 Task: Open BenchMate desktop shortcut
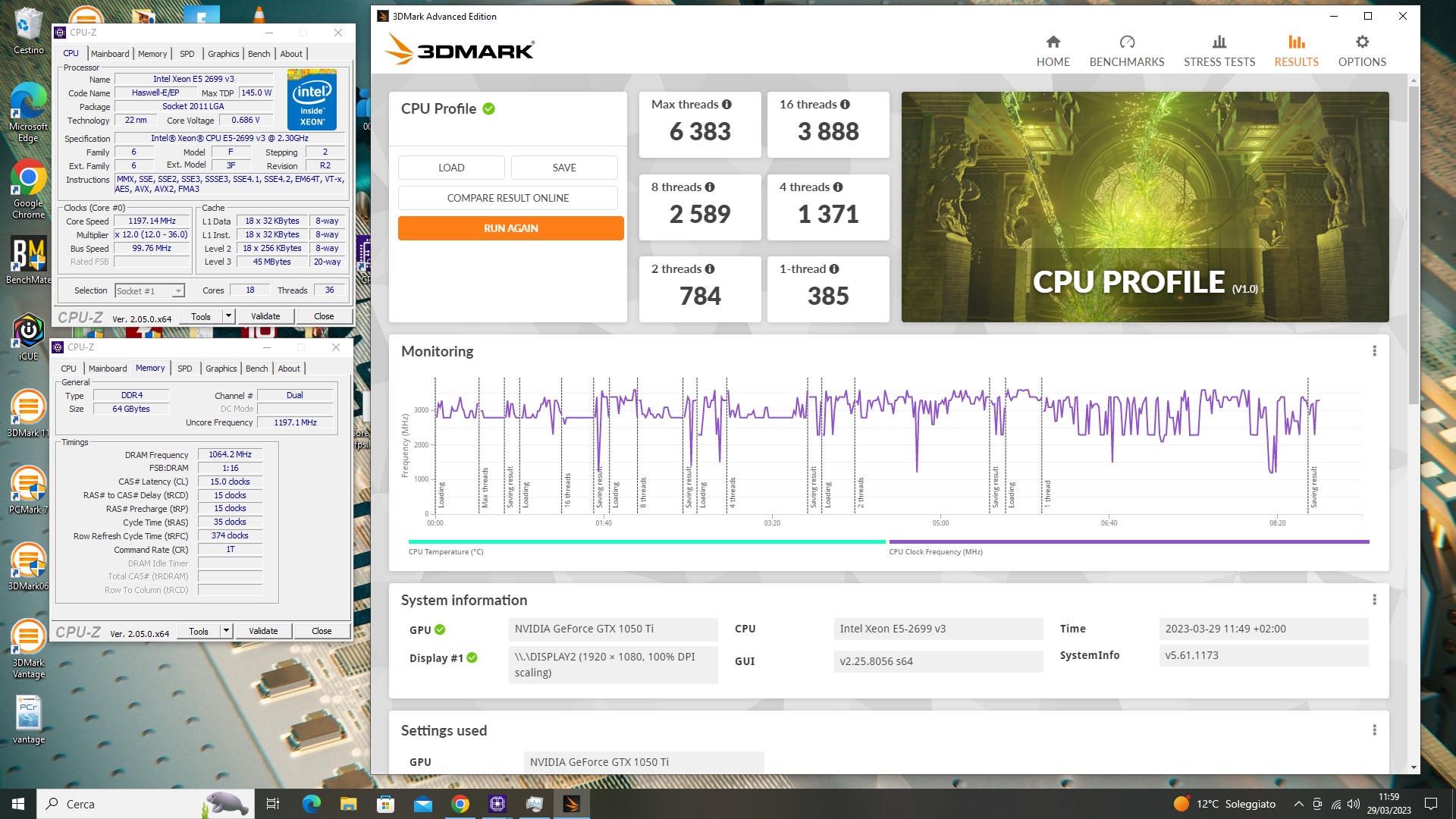(x=28, y=260)
